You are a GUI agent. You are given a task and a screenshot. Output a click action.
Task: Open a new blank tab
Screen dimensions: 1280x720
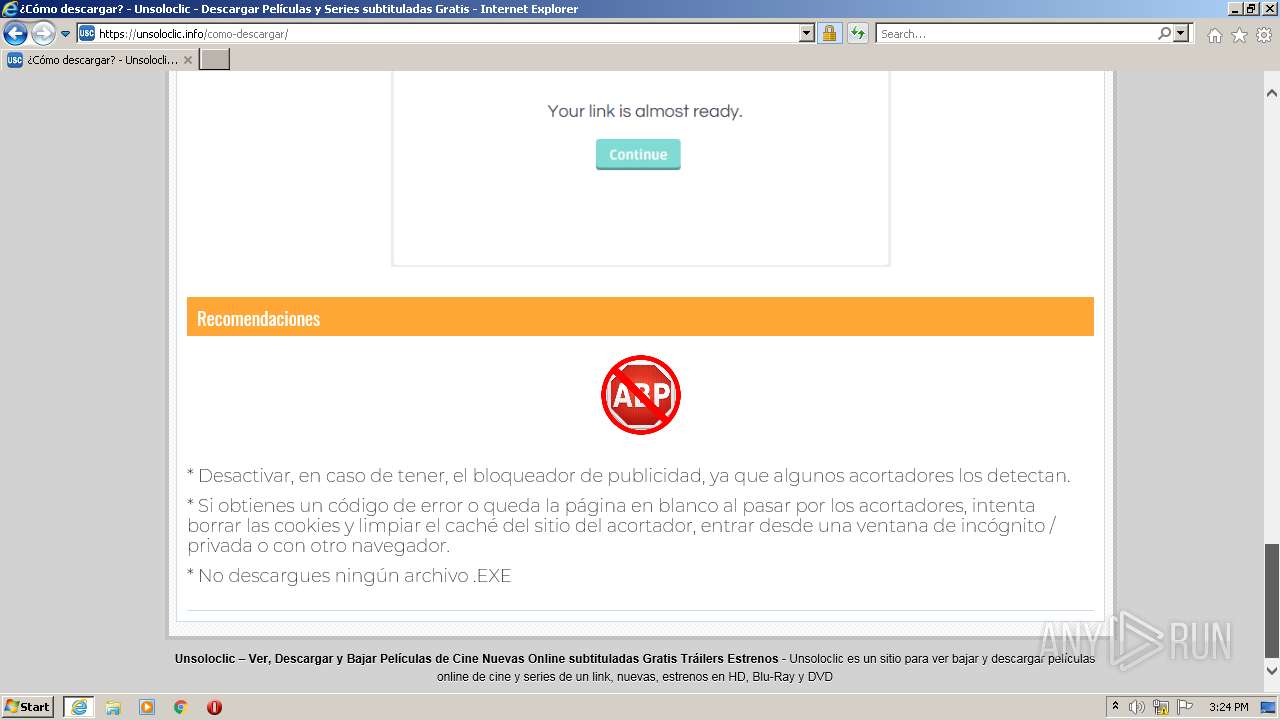tap(215, 60)
